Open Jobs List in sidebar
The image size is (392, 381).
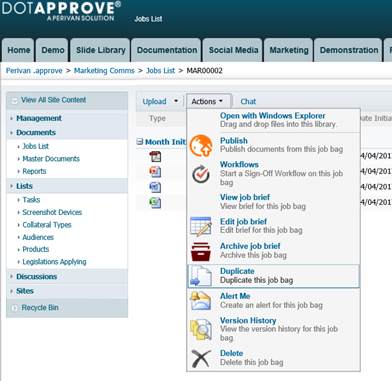pos(35,146)
